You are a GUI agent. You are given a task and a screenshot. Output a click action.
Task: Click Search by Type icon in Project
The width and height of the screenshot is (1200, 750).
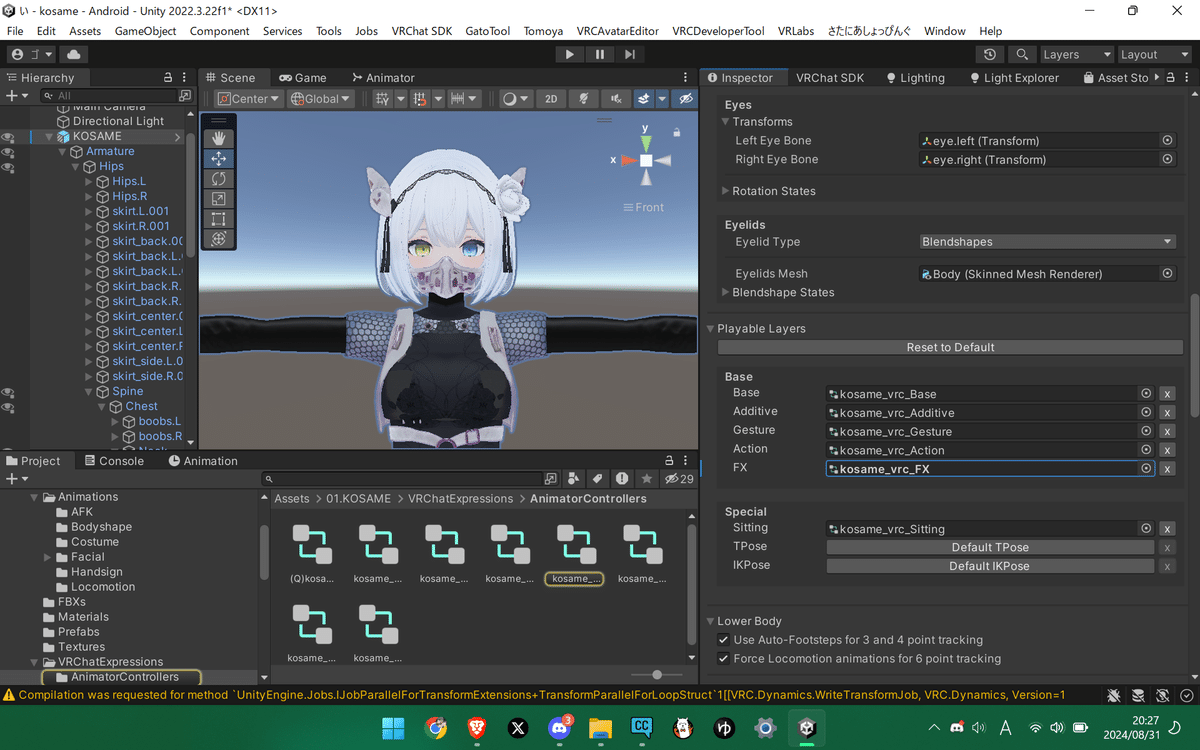[x=573, y=479]
